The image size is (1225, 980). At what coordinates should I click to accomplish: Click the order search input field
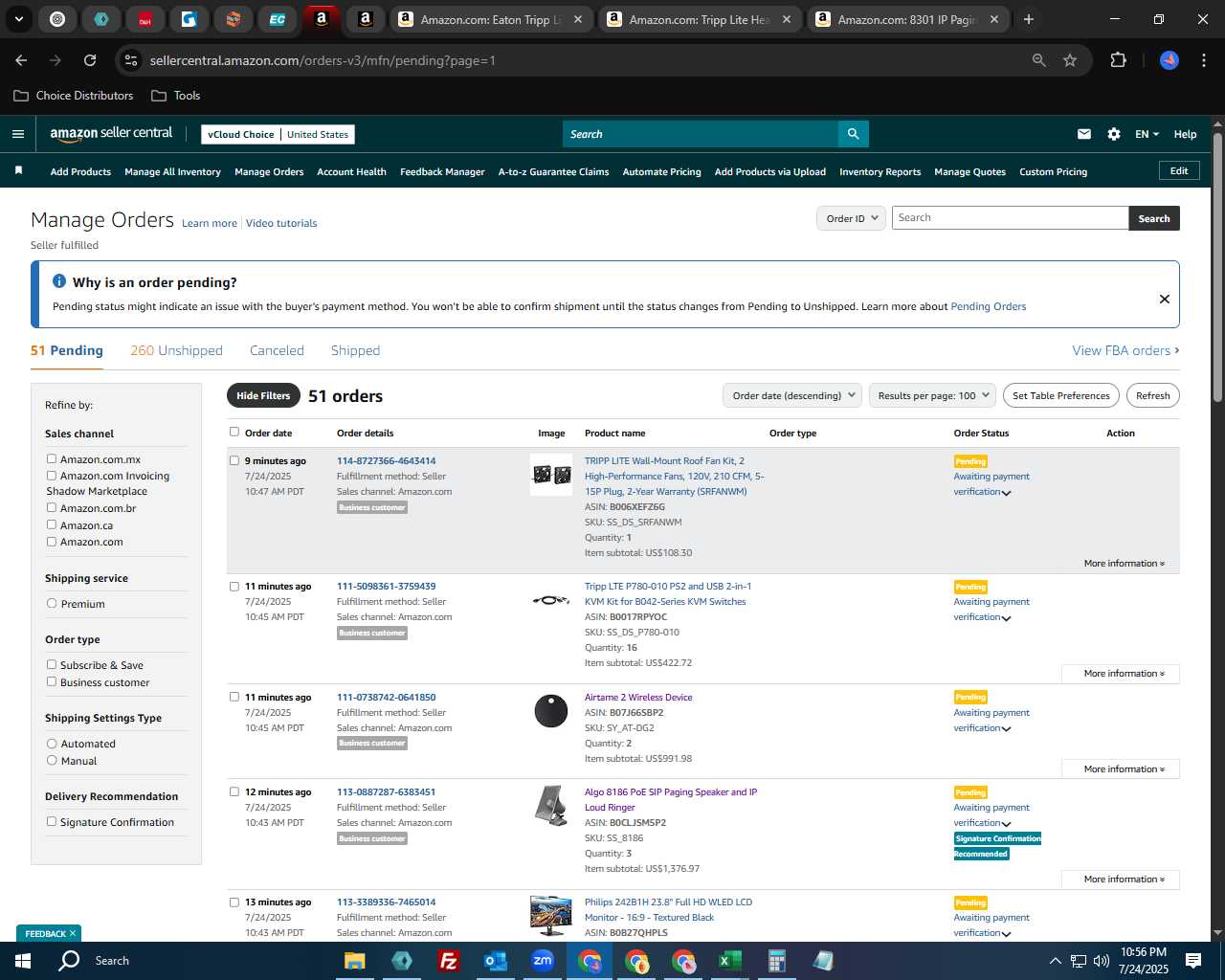click(x=1010, y=218)
